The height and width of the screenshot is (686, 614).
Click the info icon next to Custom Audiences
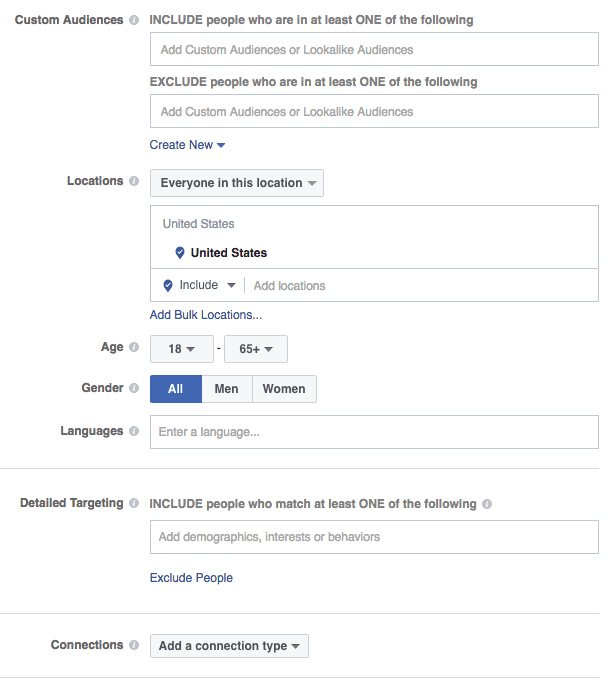(x=135, y=20)
